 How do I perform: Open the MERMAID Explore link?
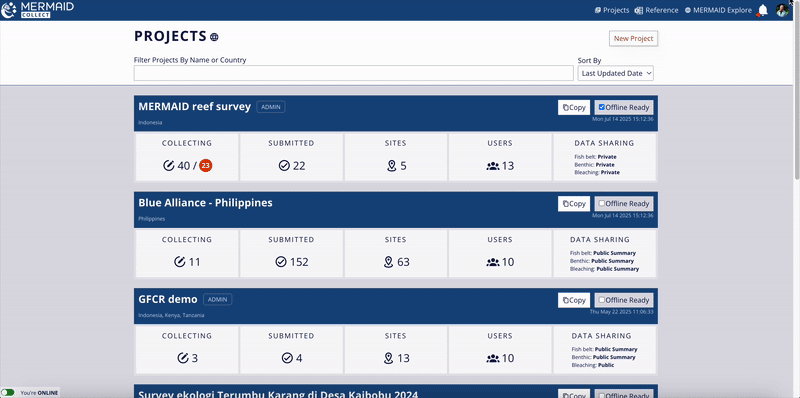[x=718, y=10]
